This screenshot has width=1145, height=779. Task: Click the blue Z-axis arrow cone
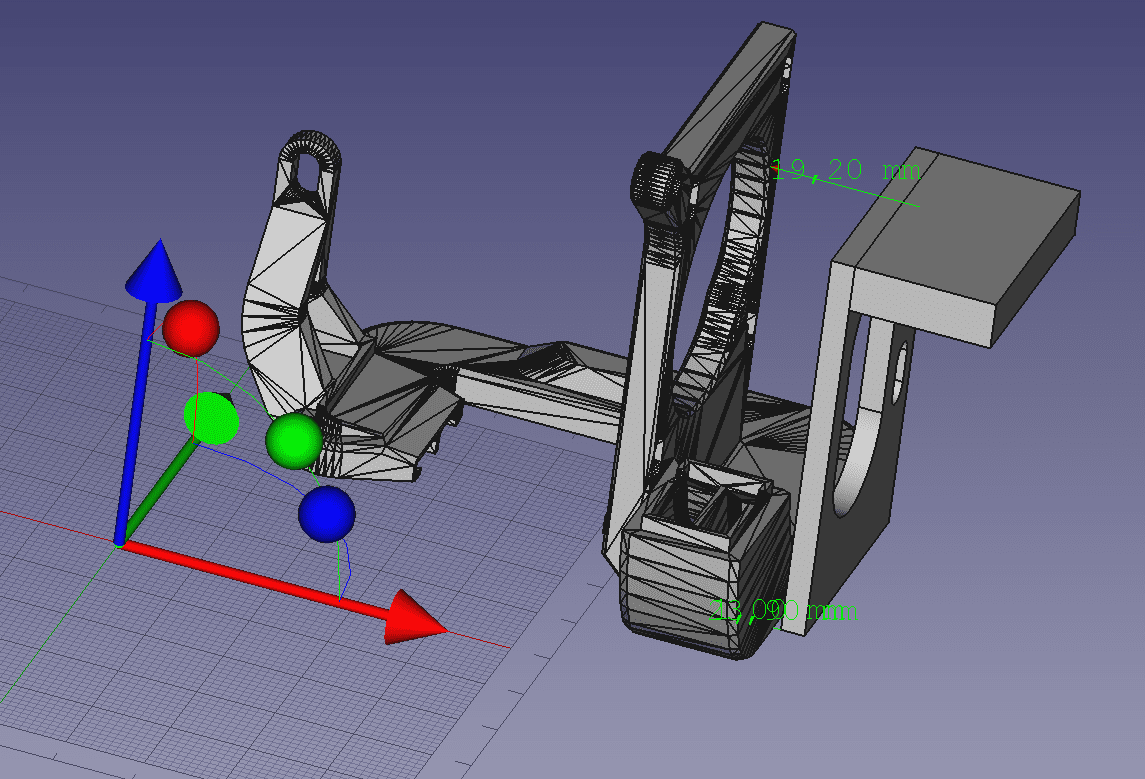(x=155, y=270)
